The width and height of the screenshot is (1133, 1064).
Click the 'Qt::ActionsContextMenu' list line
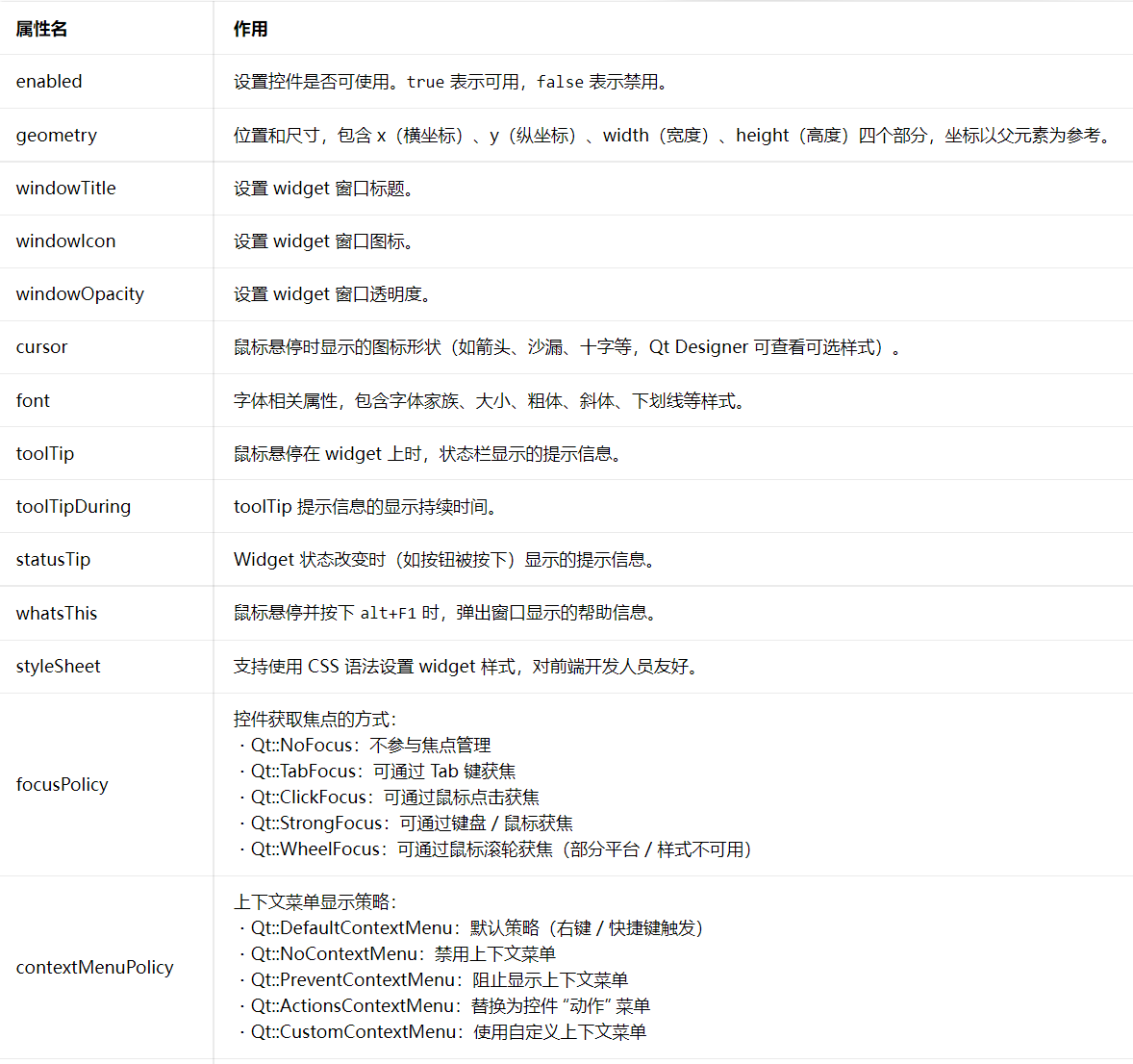pos(444,1006)
